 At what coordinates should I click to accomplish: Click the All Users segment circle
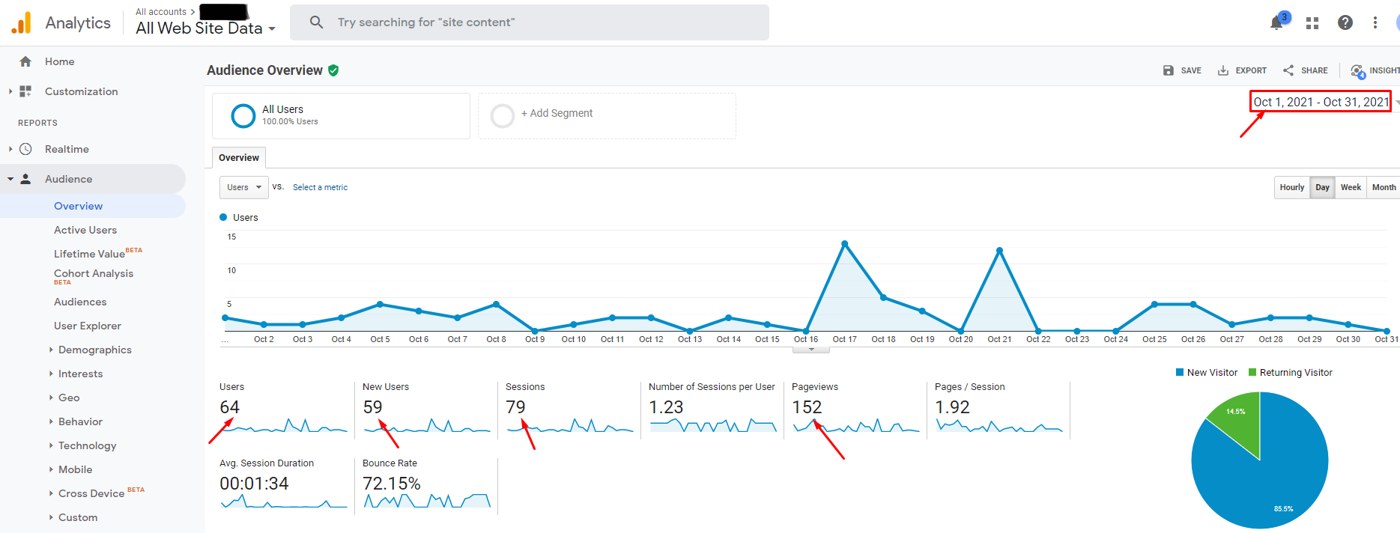pos(243,115)
